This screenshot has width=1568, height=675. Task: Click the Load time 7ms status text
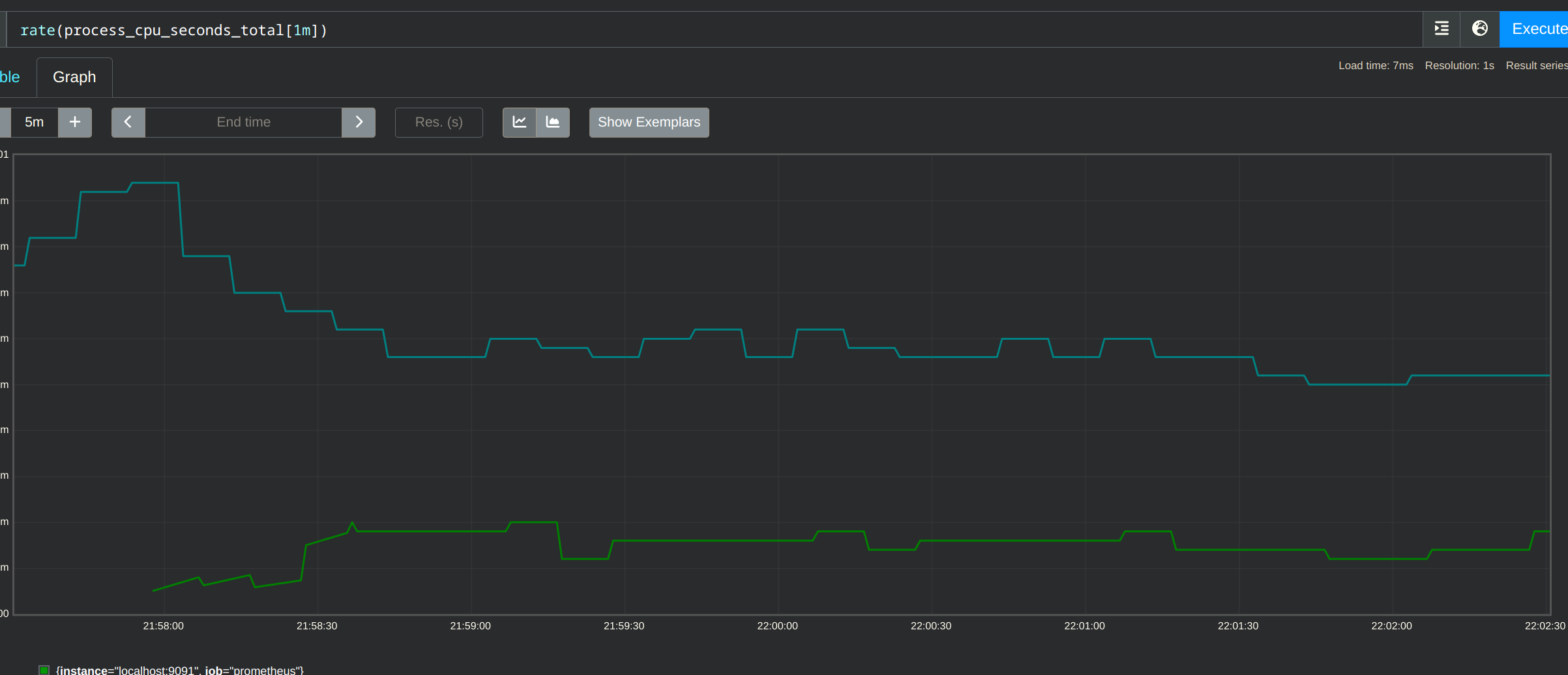pyautogui.click(x=1376, y=65)
